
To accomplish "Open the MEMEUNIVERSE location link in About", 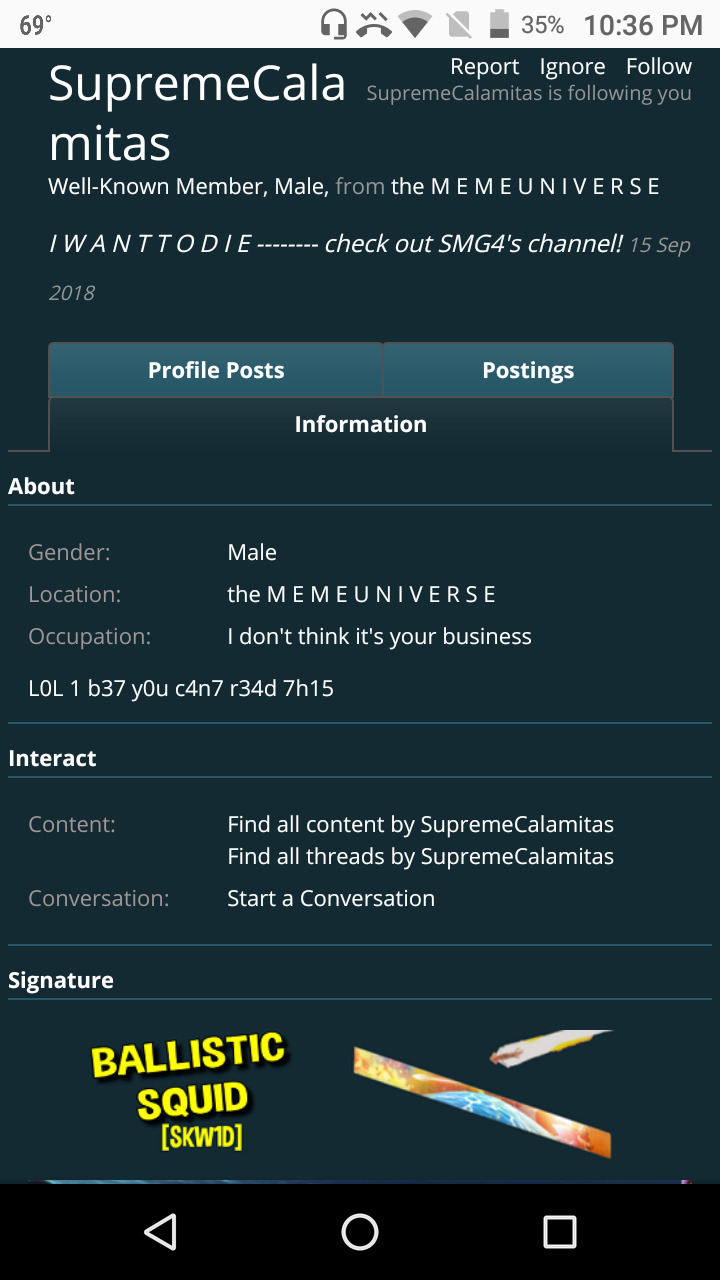I will (x=361, y=594).
